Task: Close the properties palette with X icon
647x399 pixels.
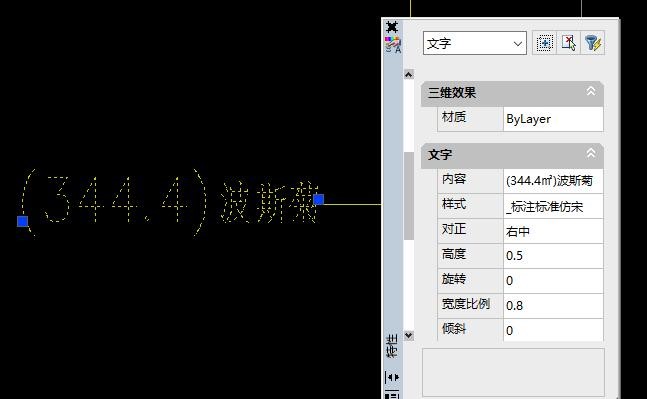Action: [392, 27]
